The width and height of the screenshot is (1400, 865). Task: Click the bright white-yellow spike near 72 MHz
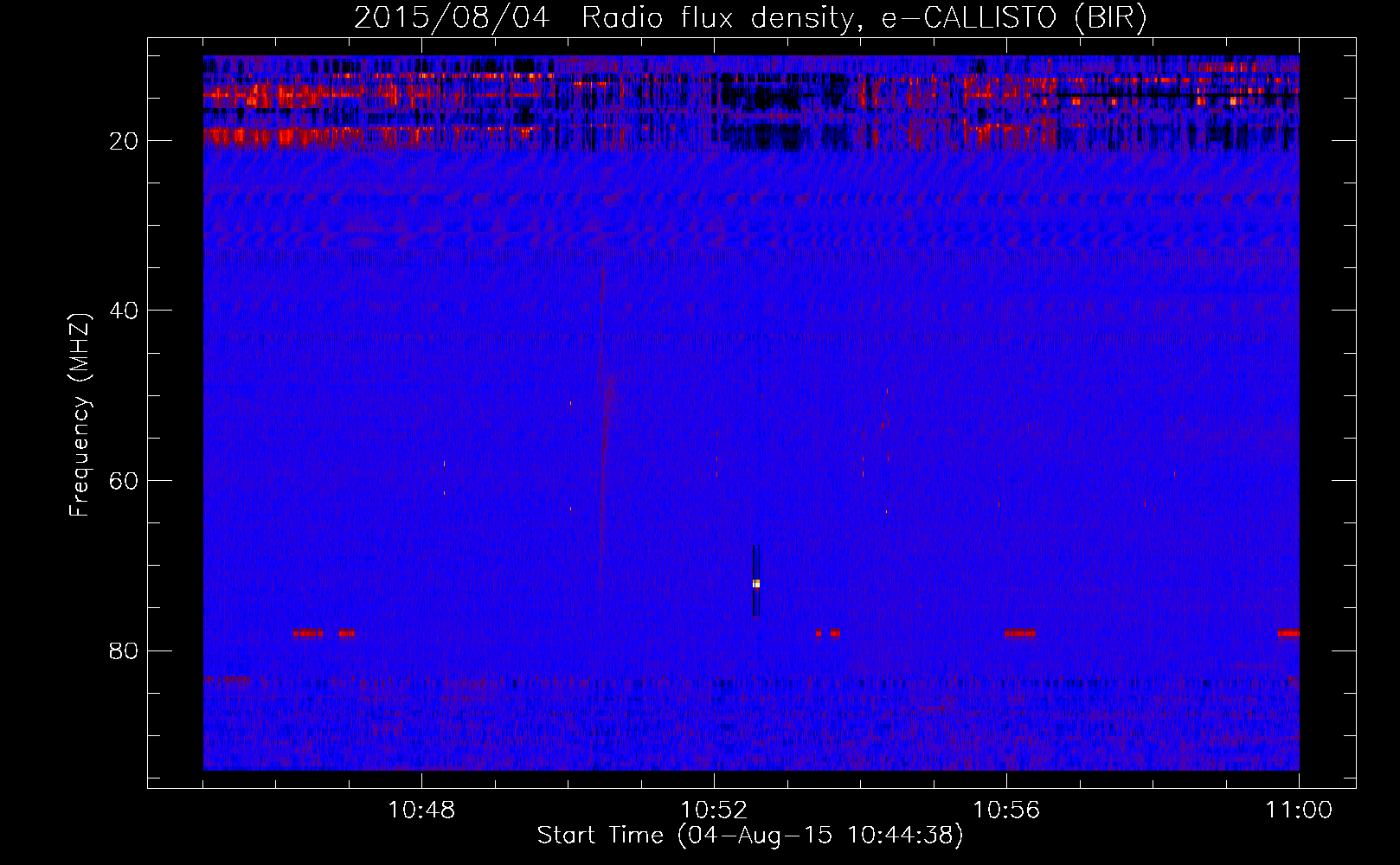756,584
